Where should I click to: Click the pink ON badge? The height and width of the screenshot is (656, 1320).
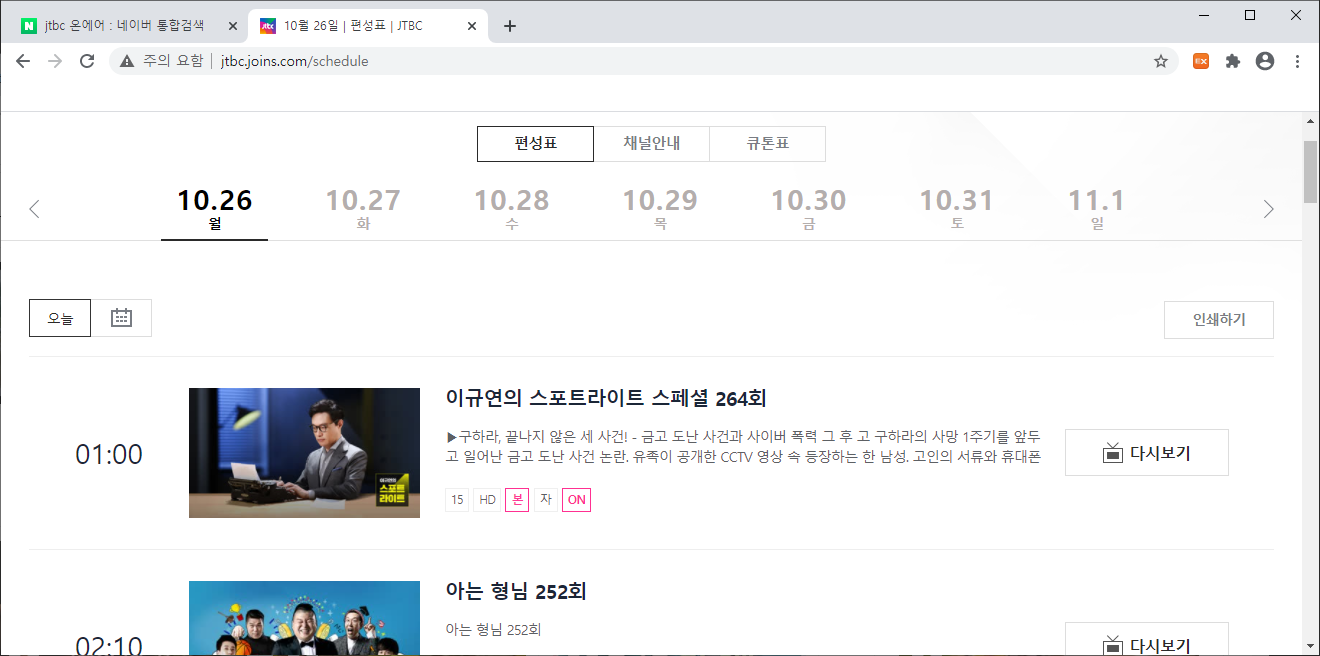click(577, 500)
